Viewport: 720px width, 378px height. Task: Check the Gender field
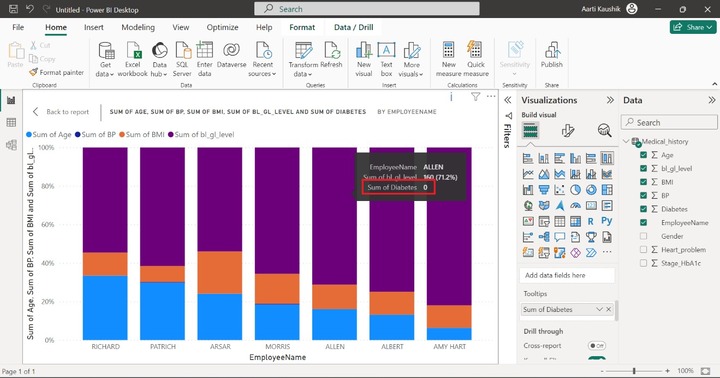point(643,236)
